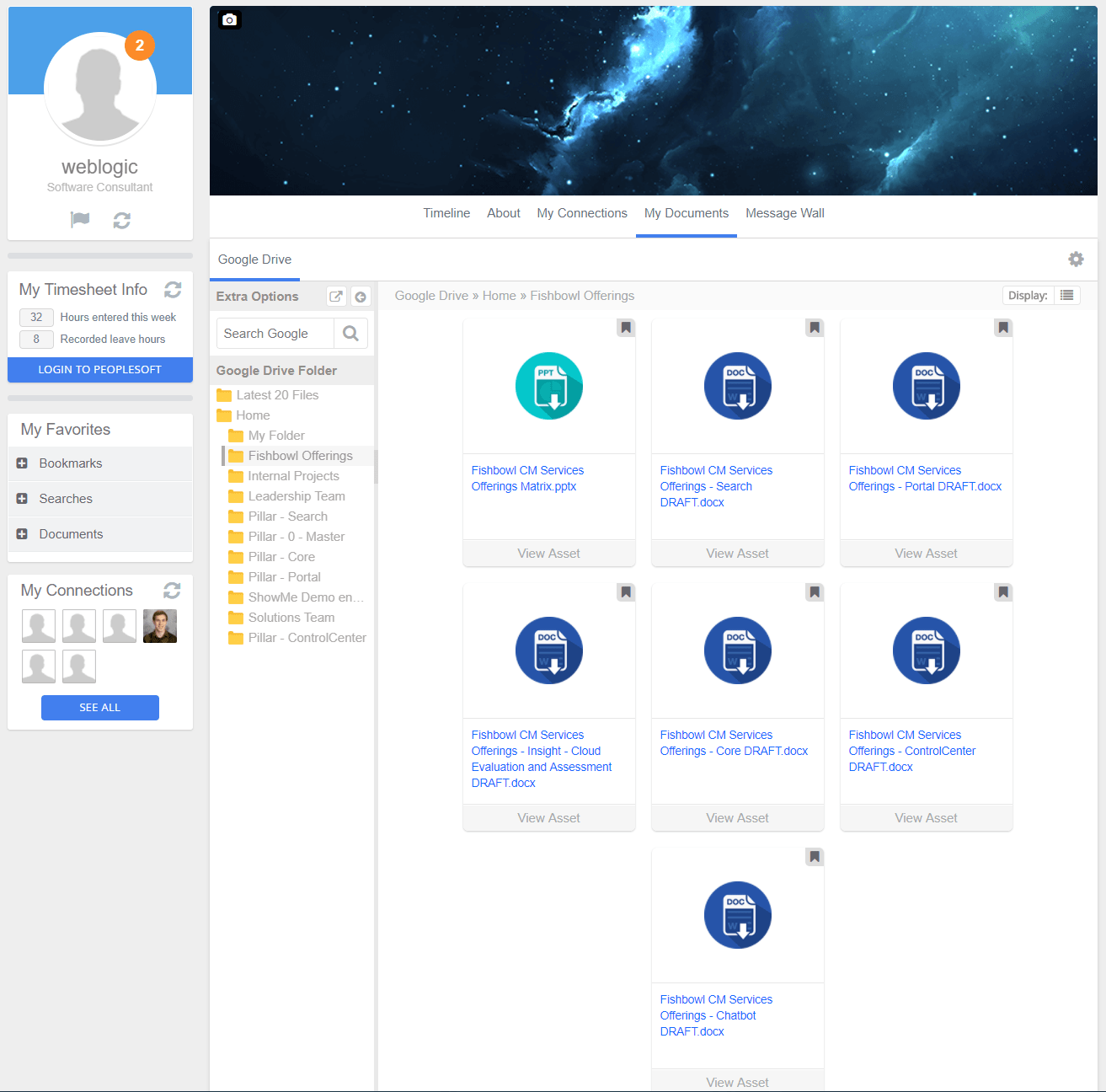Image resolution: width=1106 pixels, height=1092 pixels.
Task: View Asset for Search DRAFT.docx
Action: pyautogui.click(x=738, y=554)
